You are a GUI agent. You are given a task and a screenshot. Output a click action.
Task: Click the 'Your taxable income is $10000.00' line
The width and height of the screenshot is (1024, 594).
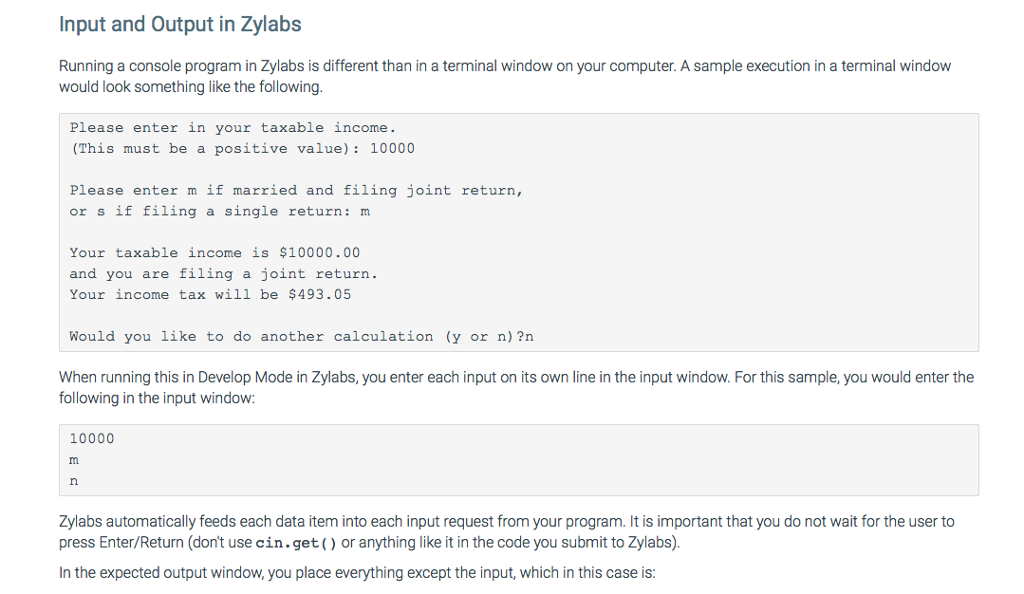click(x=215, y=253)
